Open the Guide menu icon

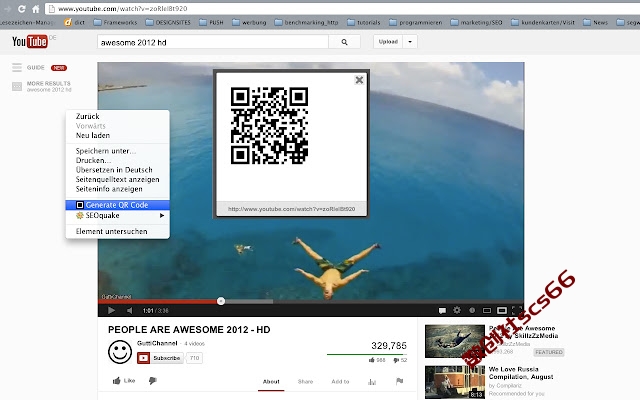point(17,67)
